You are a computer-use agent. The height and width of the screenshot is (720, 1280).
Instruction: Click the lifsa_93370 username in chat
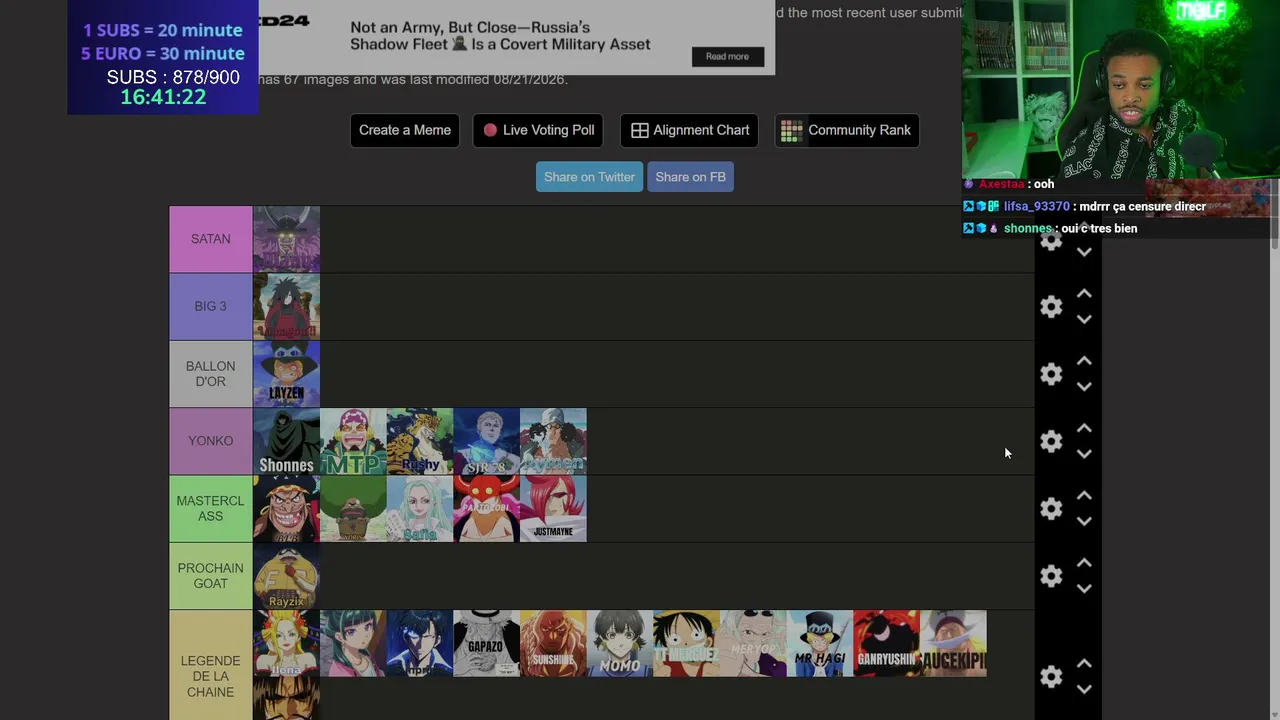1037,206
